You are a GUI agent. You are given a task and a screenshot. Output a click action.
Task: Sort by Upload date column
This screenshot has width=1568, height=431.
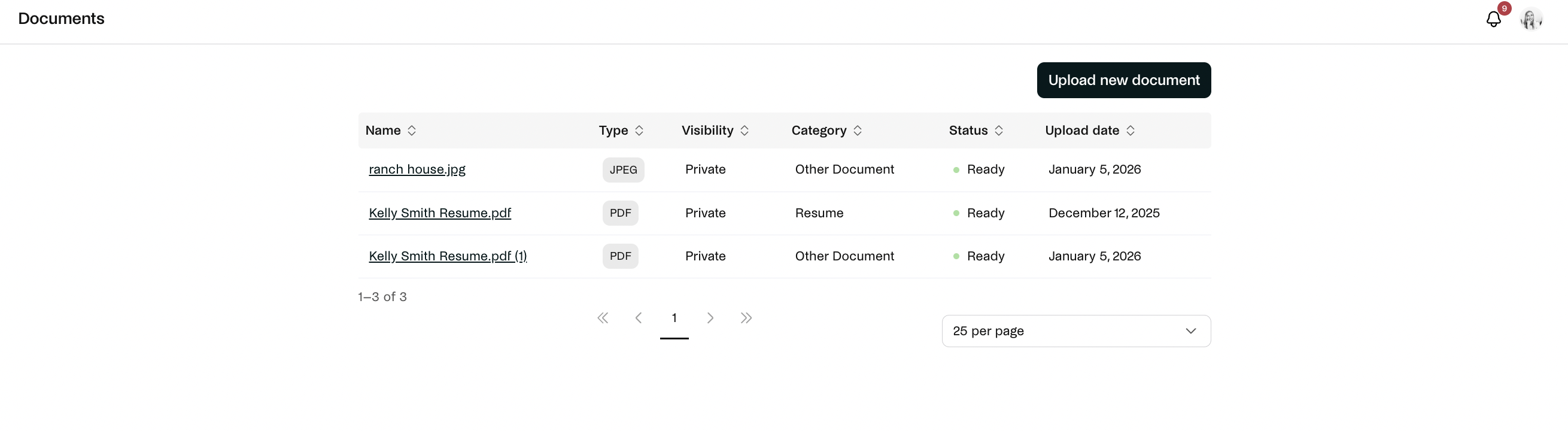pyautogui.click(x=1090, y=130)
